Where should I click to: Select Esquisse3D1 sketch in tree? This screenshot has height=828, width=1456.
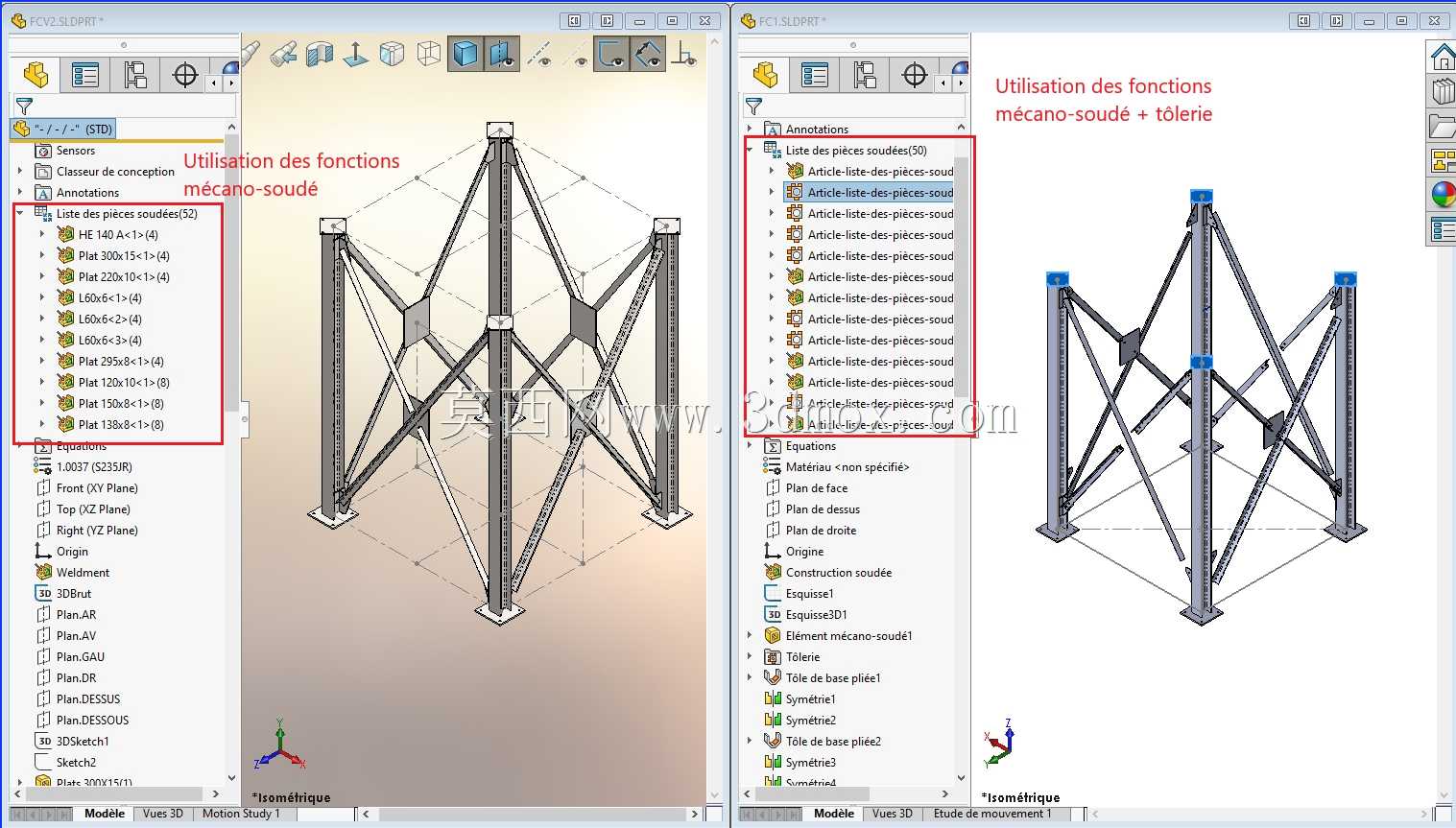[805, 614]
